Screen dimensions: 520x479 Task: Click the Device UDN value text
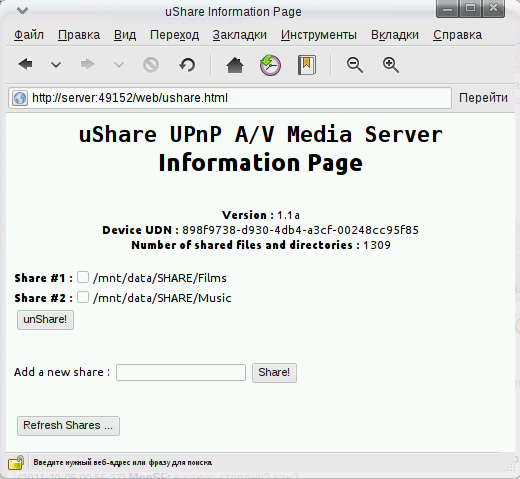pos(300,230)
